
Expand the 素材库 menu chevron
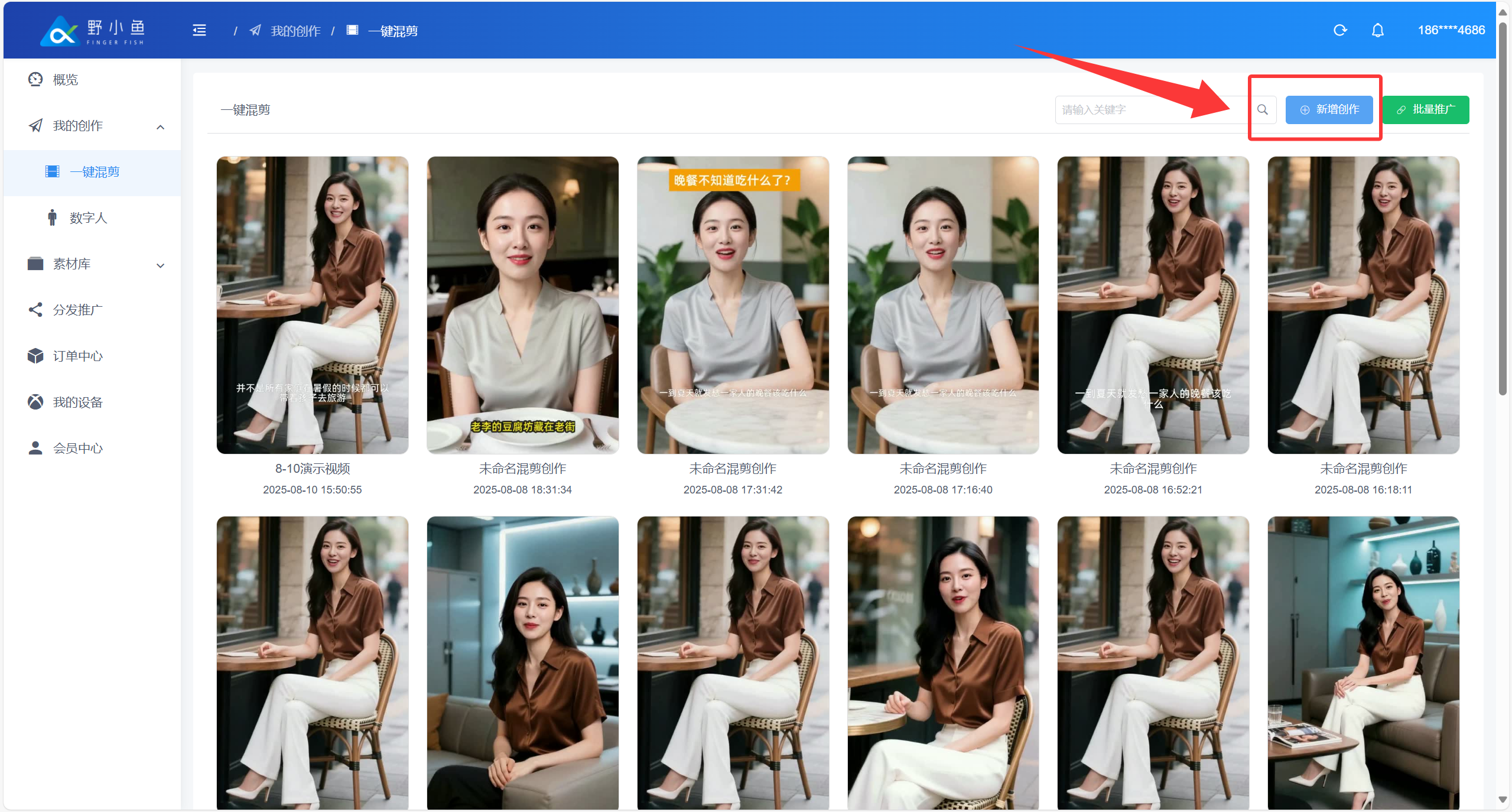tap(160, 265)
